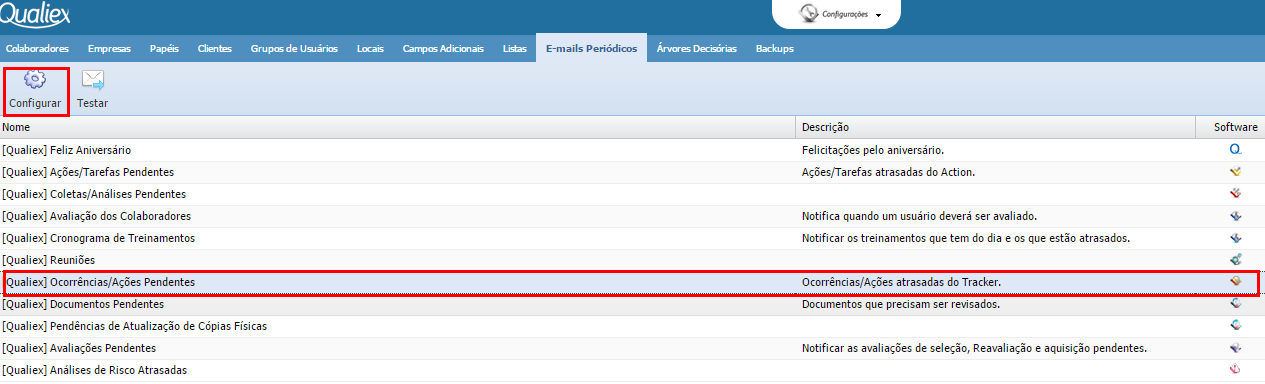This screenshot has height=384, width=1265.
Task: Select row [Qualiex] Reuniões
Action: (x=632, y=260)
